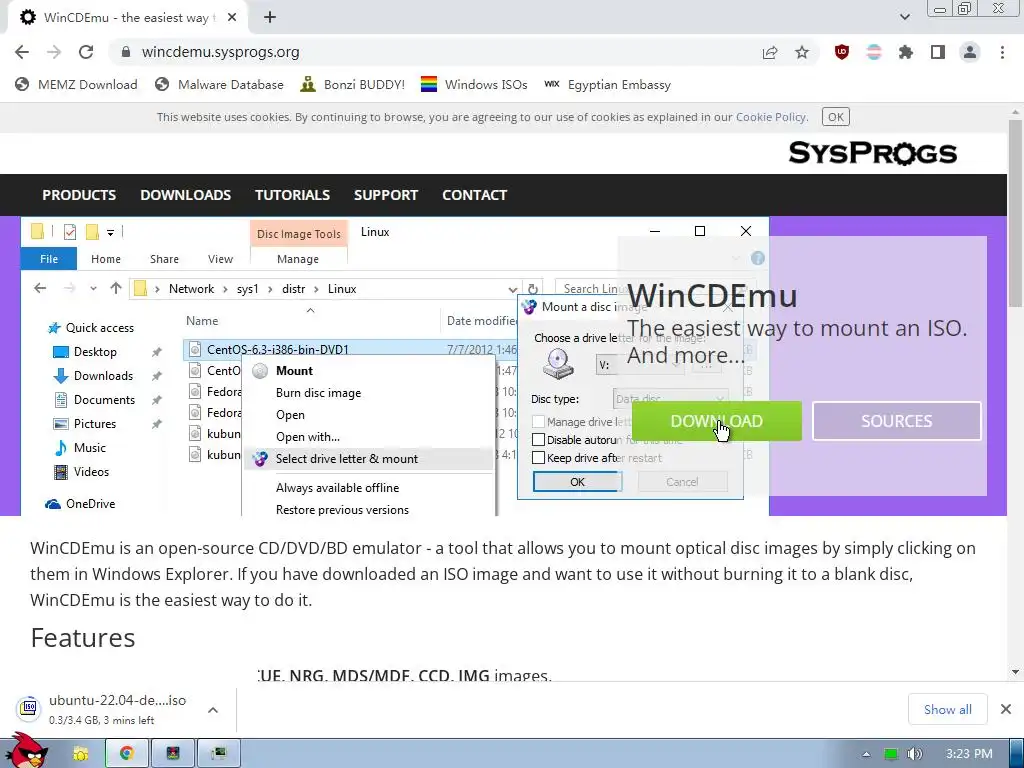Accept cookies with the OK button

pos(836,117)
